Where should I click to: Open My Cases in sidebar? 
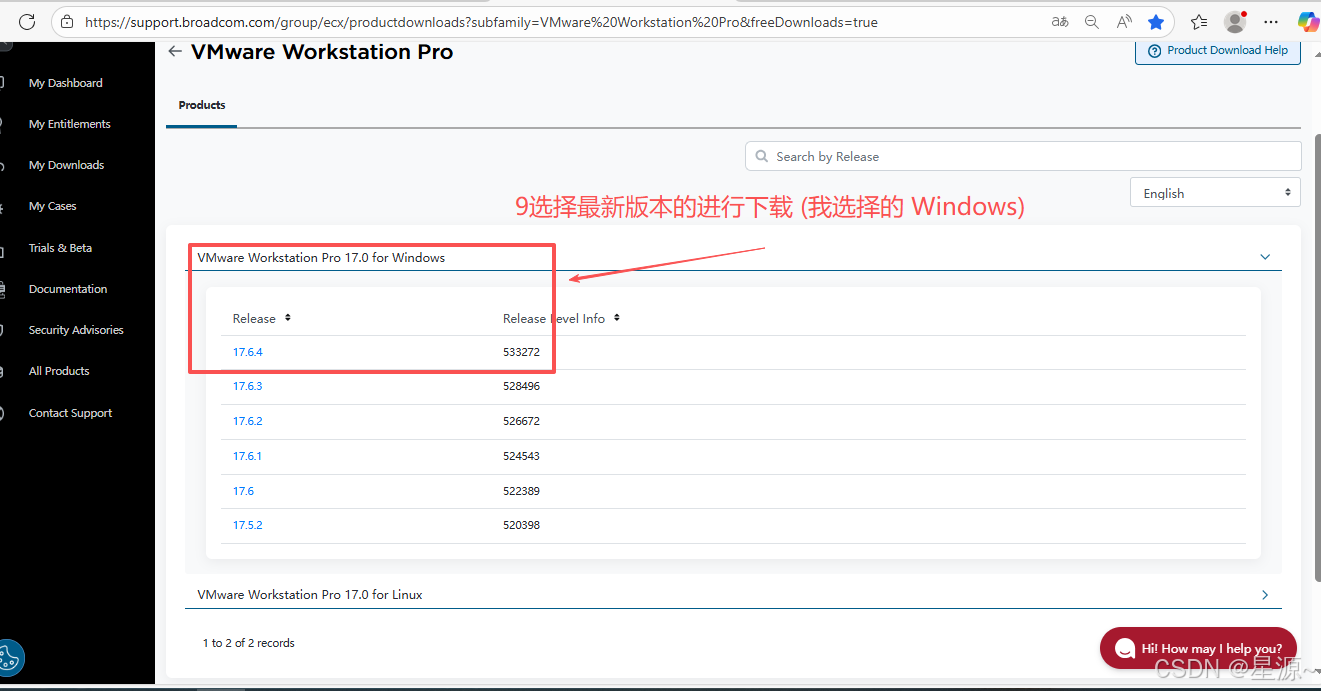(52, 206)
